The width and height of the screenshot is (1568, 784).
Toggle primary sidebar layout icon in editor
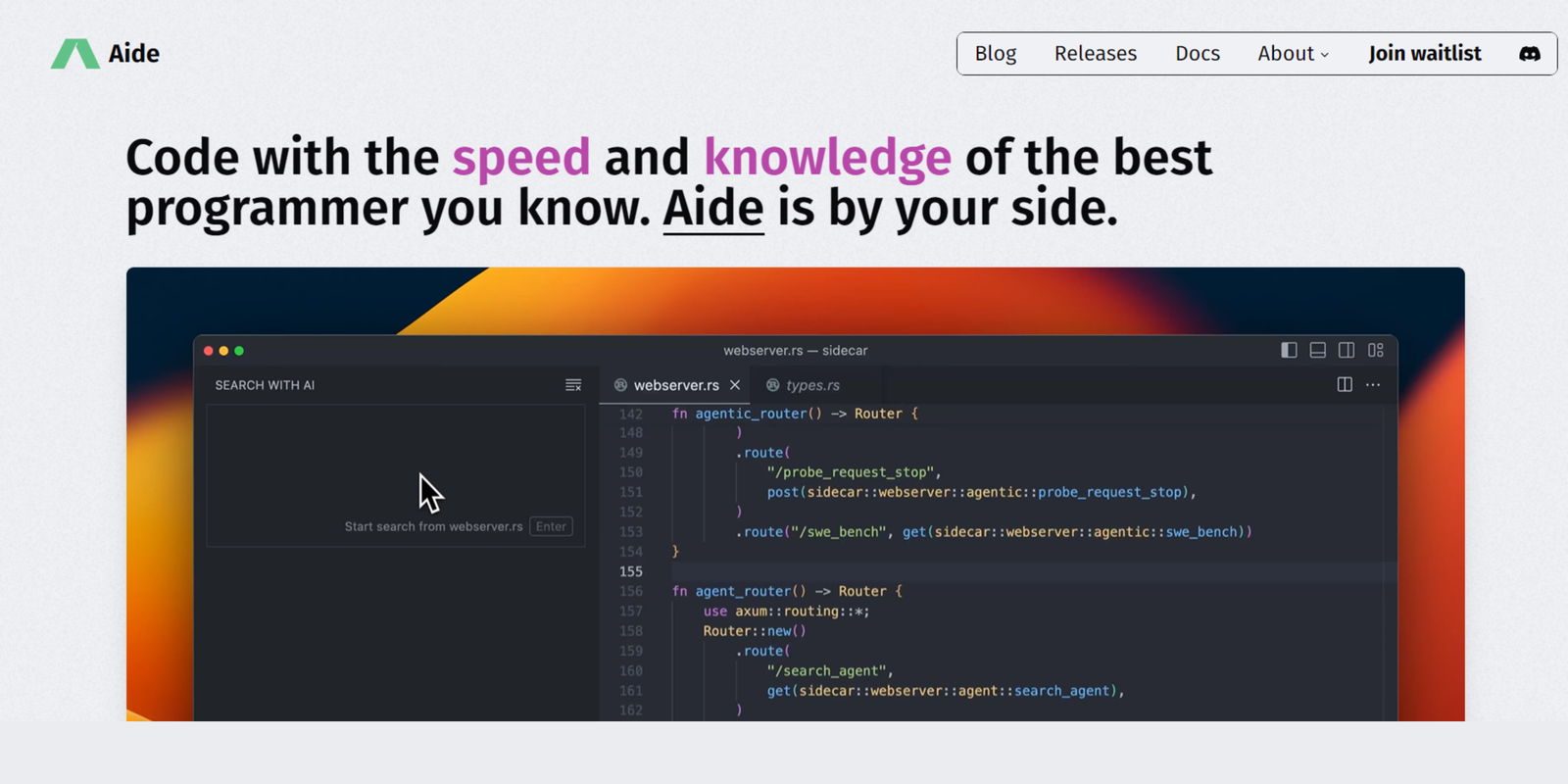click(1289, 350)
